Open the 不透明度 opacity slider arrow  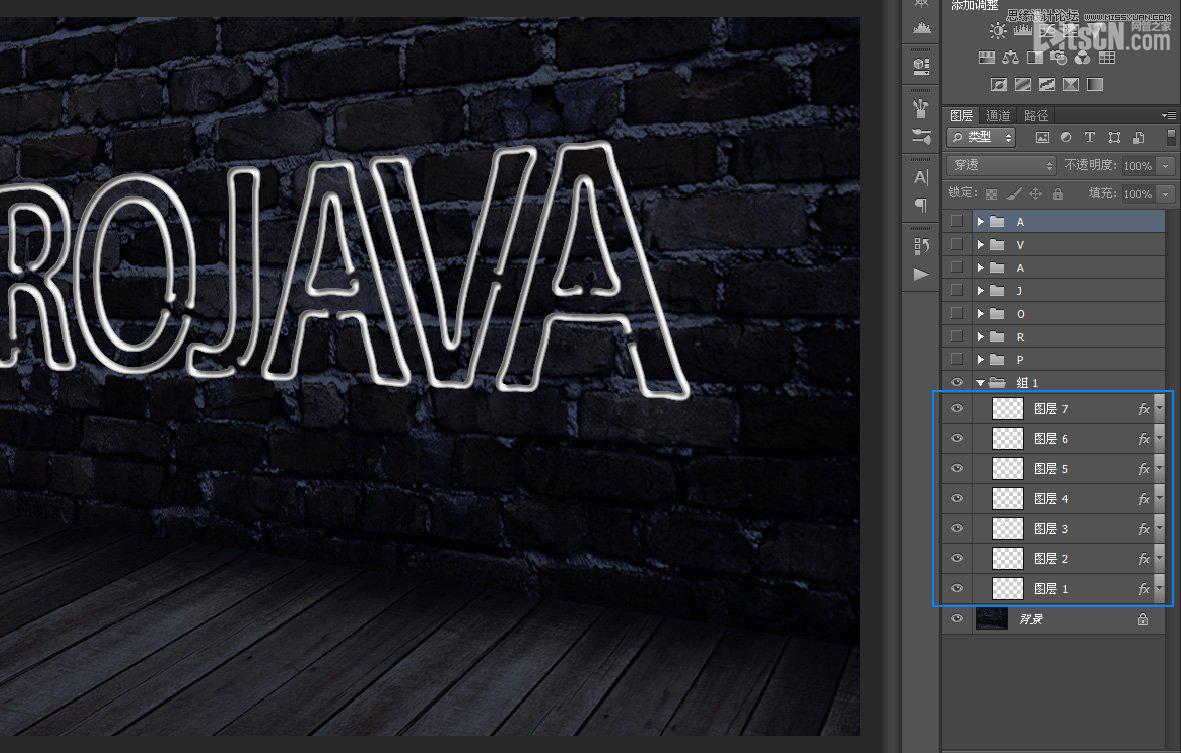[1166, 166]
